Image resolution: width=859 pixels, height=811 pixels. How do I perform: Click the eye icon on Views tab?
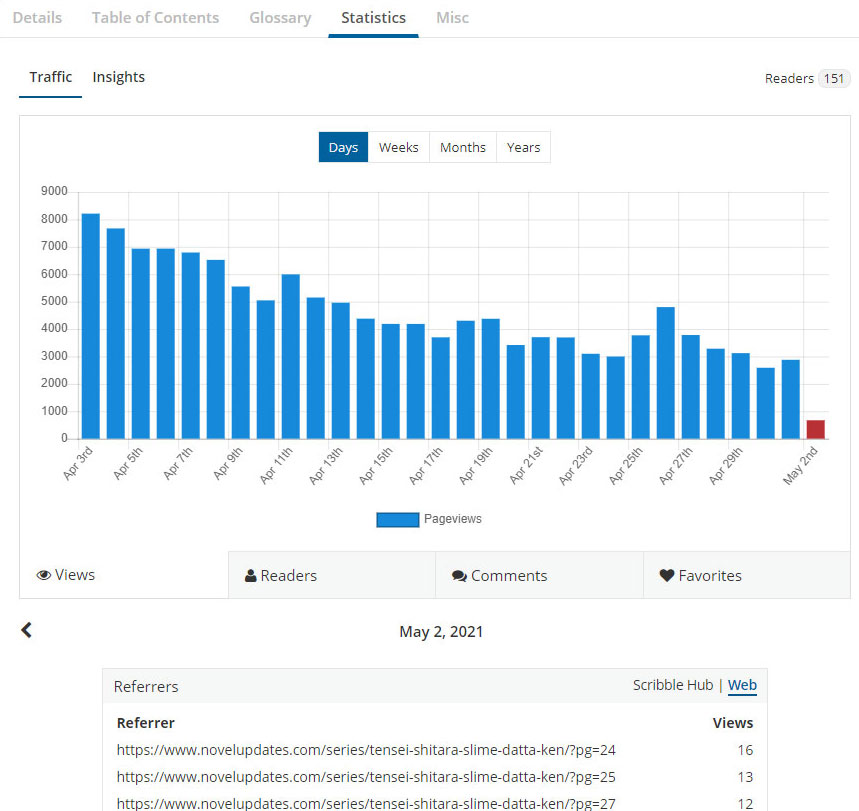(44, 576)
